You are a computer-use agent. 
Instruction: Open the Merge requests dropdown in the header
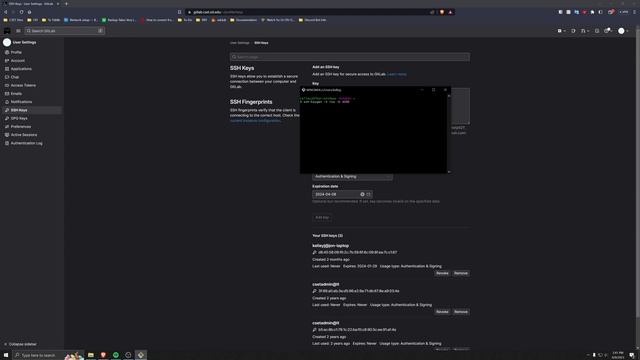[584, 31]
